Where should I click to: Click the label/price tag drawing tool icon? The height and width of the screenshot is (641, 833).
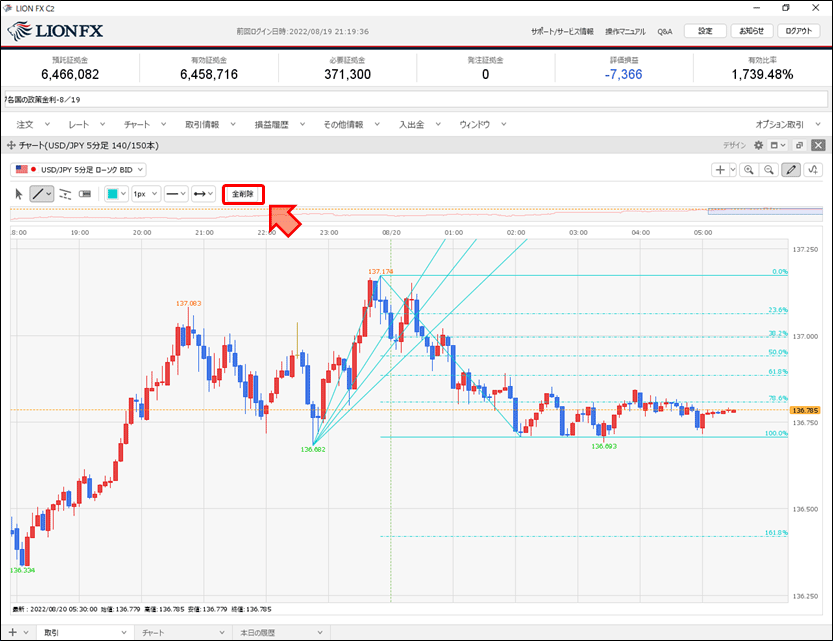[x=85, y=194]
